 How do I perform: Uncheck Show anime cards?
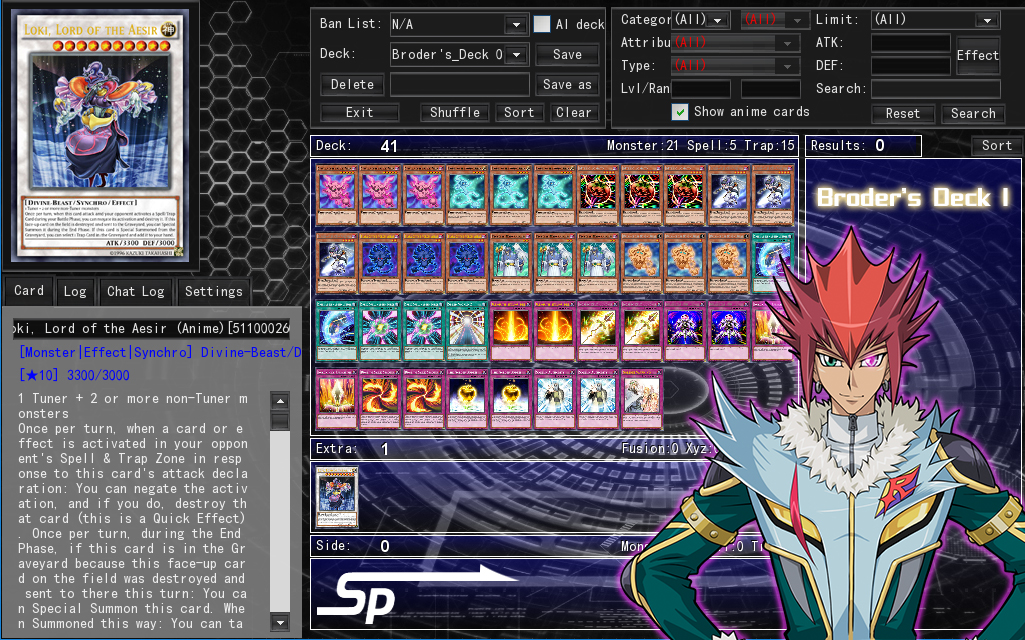click(x=680, y=112)
